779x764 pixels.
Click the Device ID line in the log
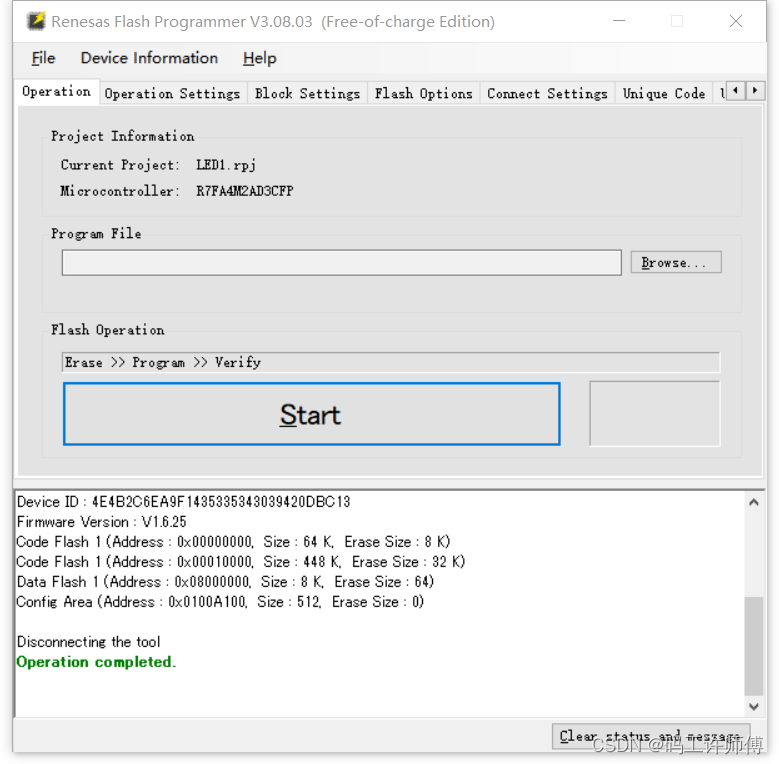click(x=183, y=502)
